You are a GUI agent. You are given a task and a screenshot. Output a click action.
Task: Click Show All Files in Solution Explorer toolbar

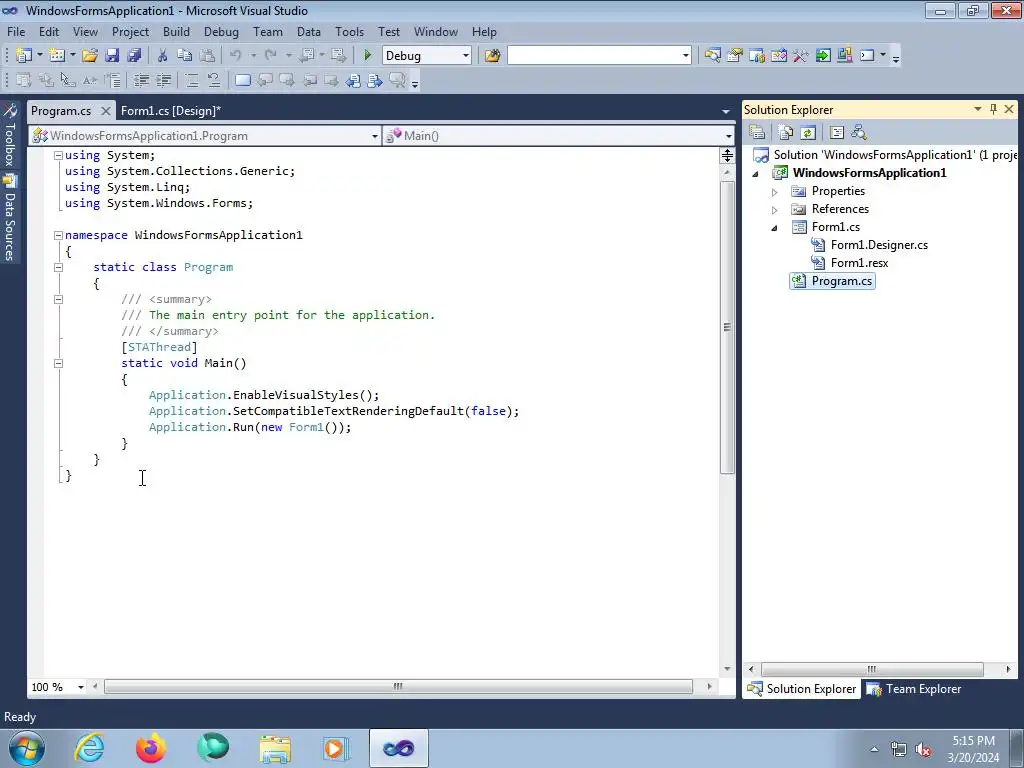(x=786, y=133)
